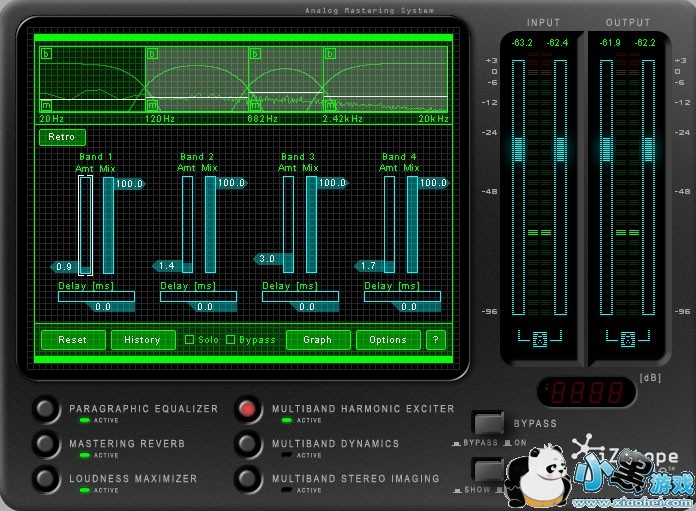Click the Band 2 Mix slider

pos(210,224)
